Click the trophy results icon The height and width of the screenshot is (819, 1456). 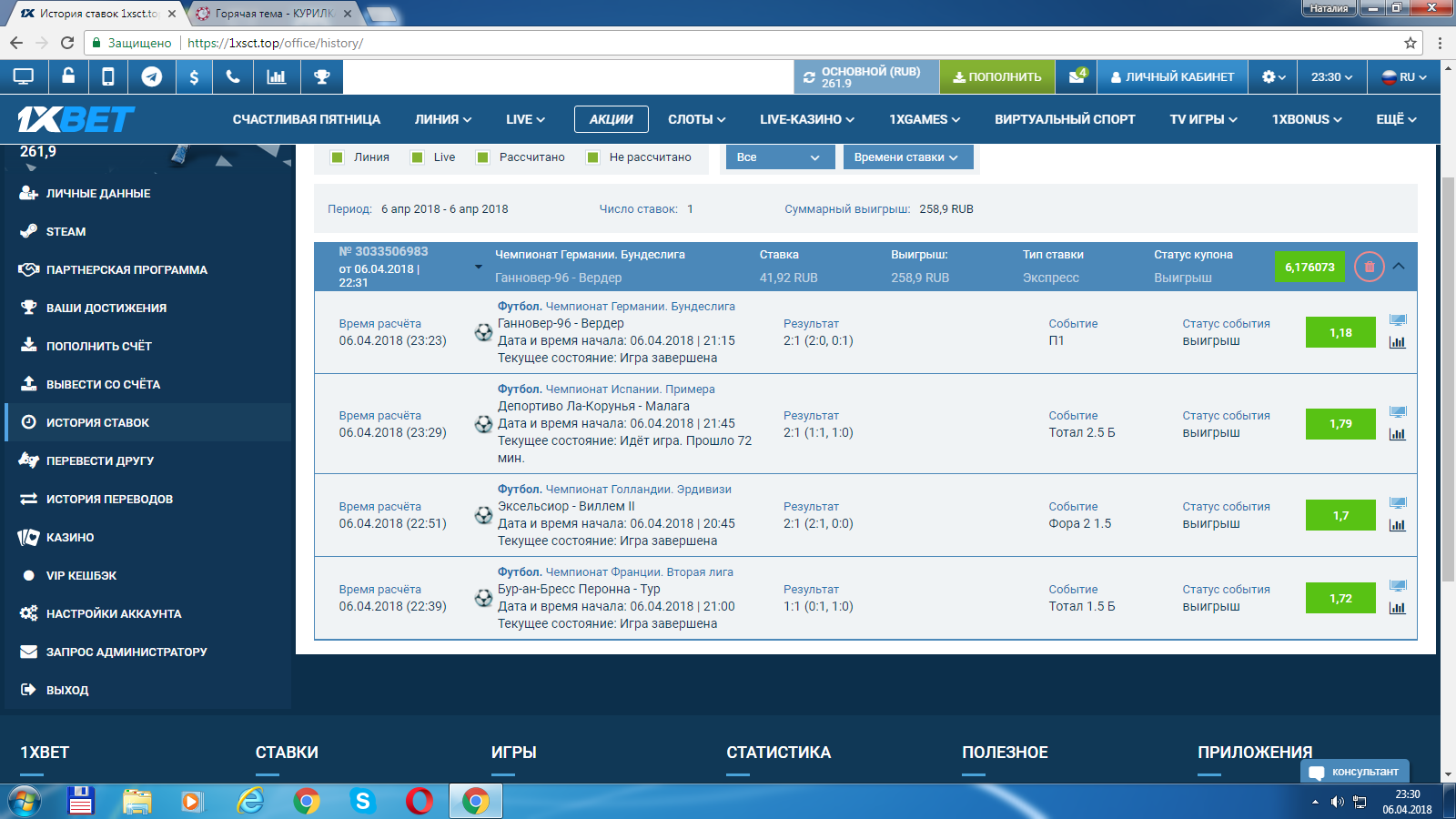(321, 77)
